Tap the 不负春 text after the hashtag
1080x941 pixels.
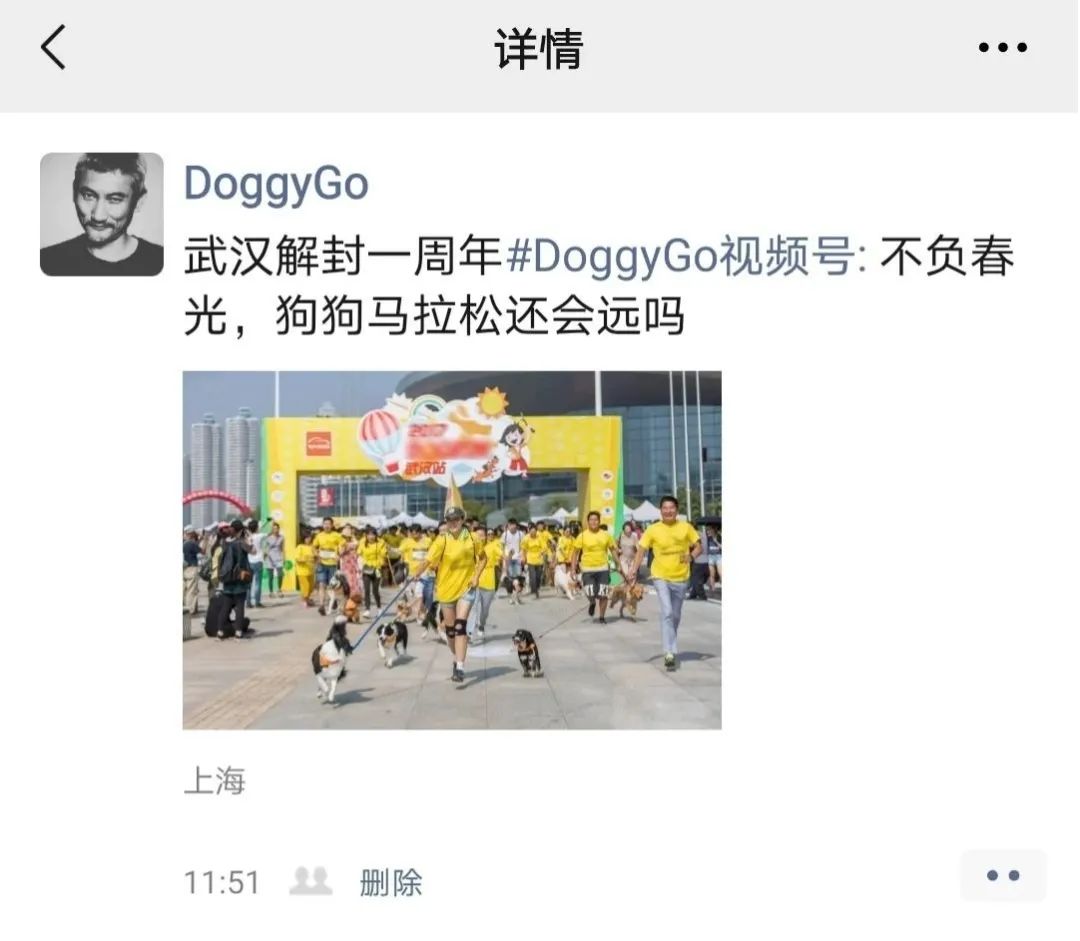(x=947, y=256)
